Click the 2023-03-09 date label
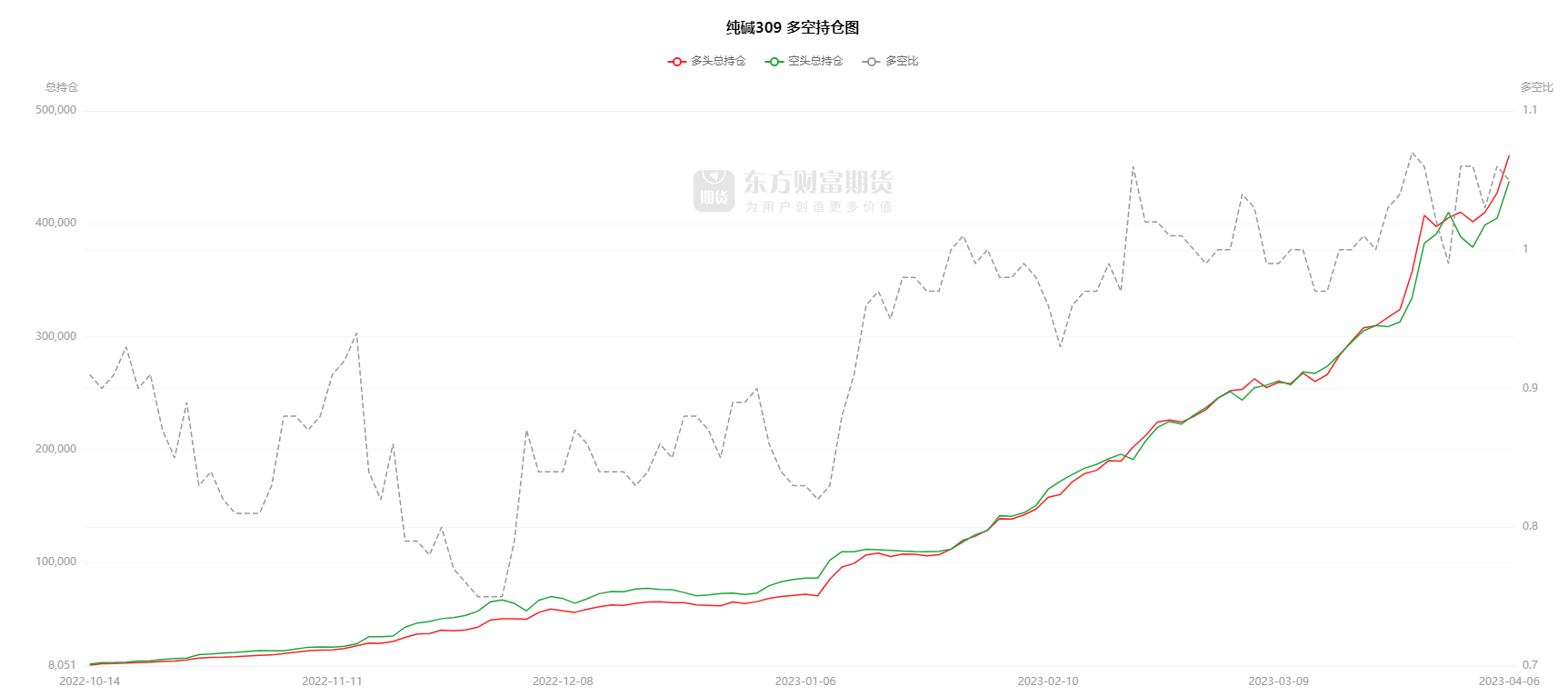Viewport: 1568px width, 696px height. [1278, 681]
